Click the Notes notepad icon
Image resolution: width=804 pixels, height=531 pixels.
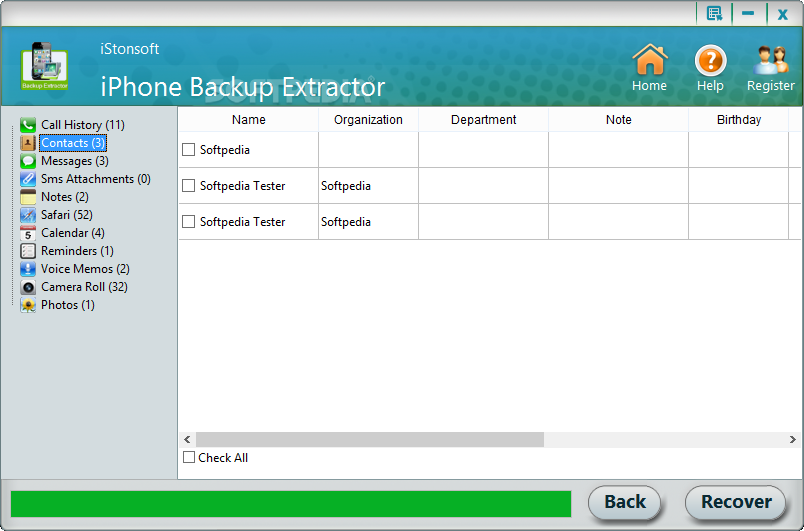(28, 197)
